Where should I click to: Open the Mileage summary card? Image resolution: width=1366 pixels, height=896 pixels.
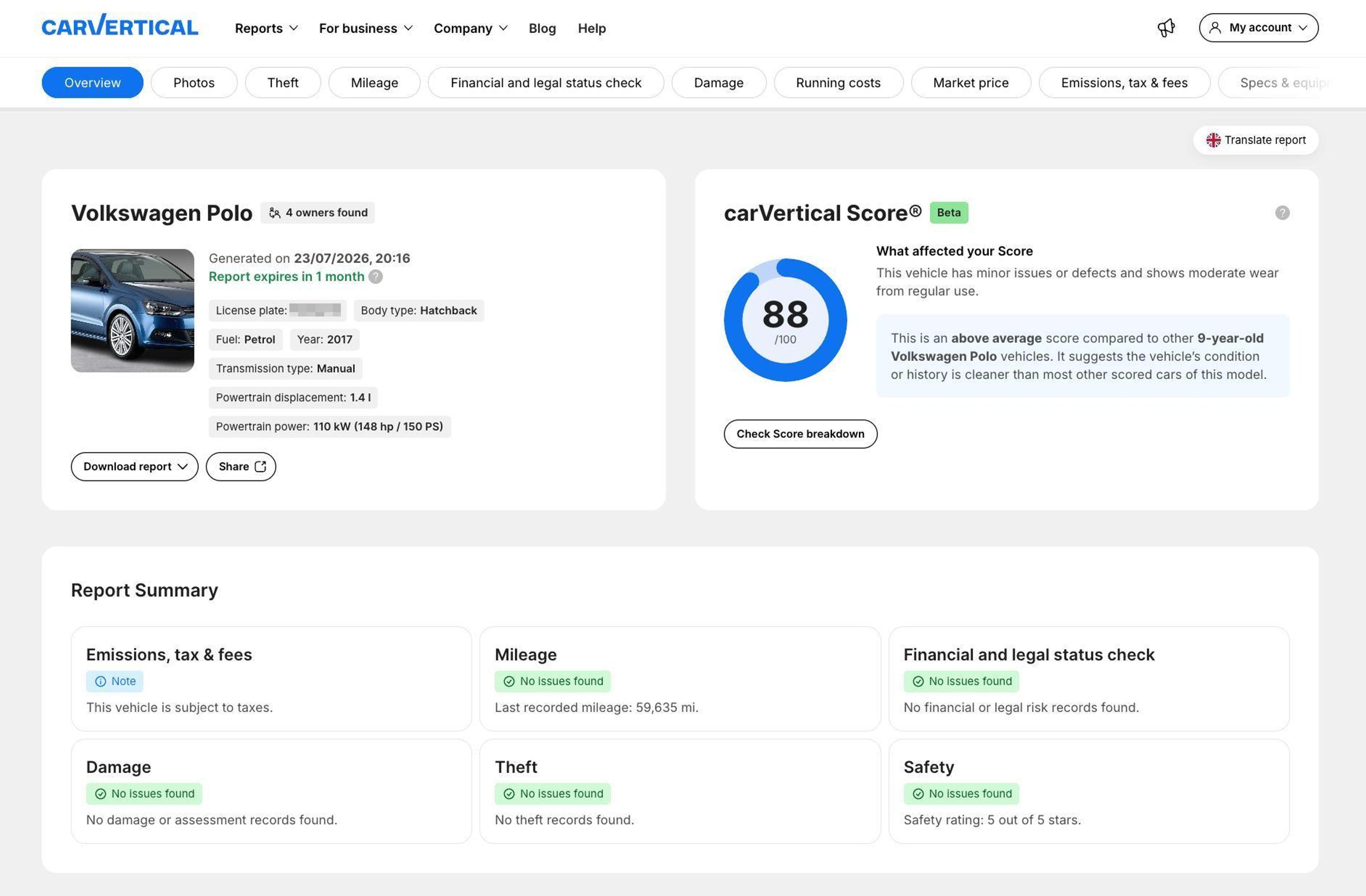(x=680, y=678)
